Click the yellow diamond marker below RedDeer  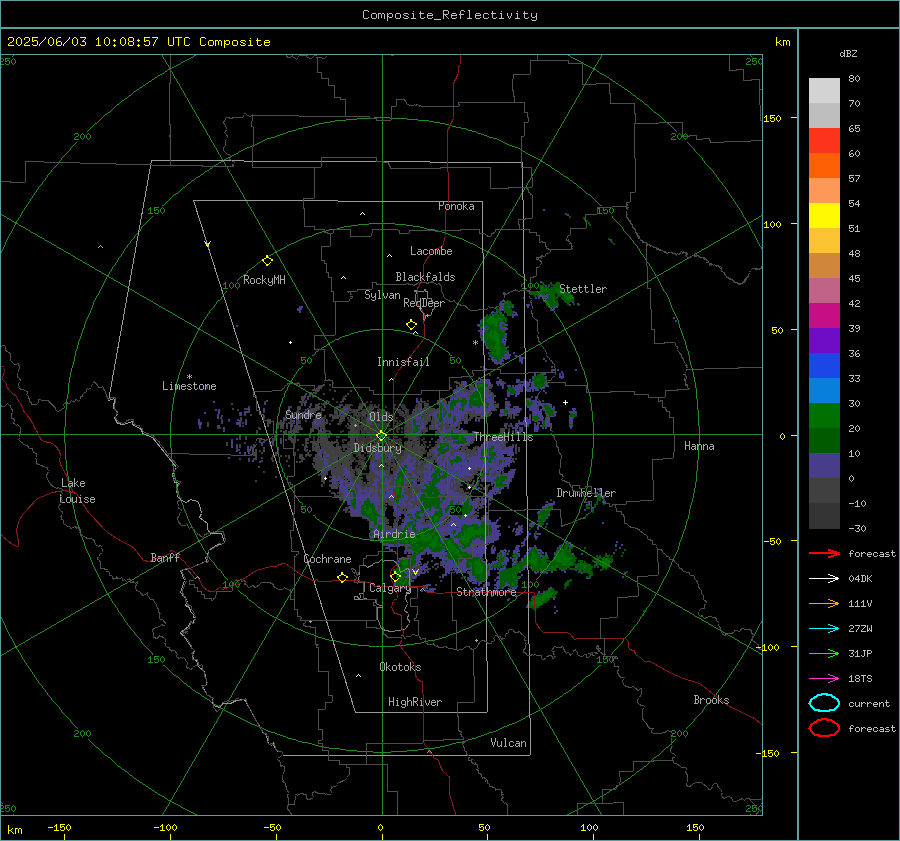(x=412, y=325)
